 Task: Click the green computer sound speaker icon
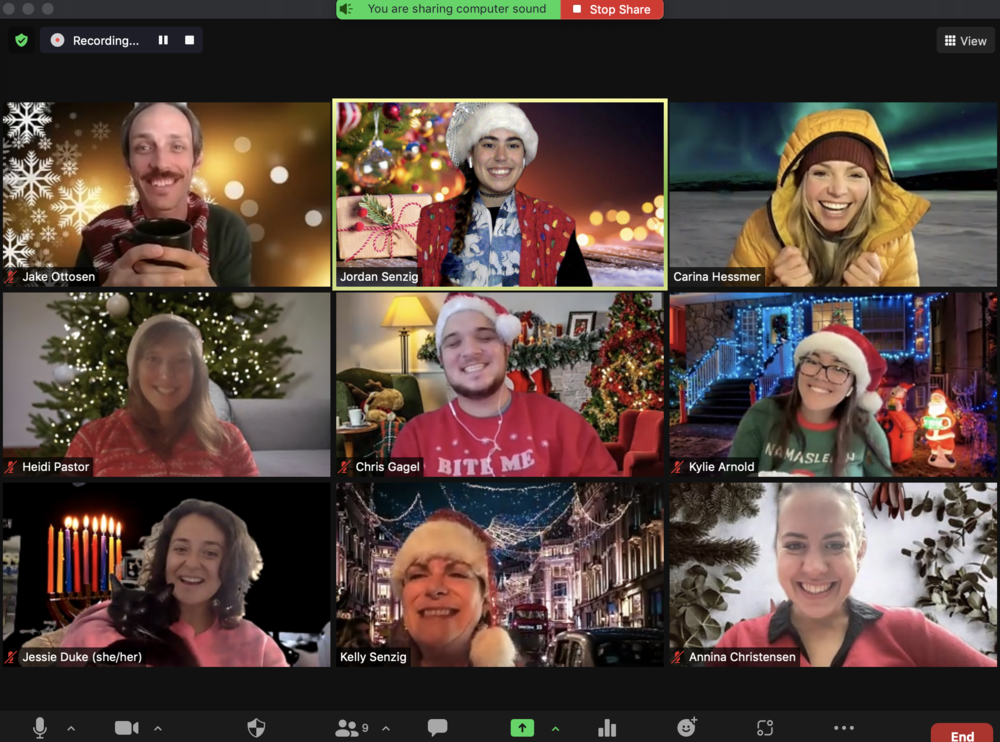click(346, 9)
